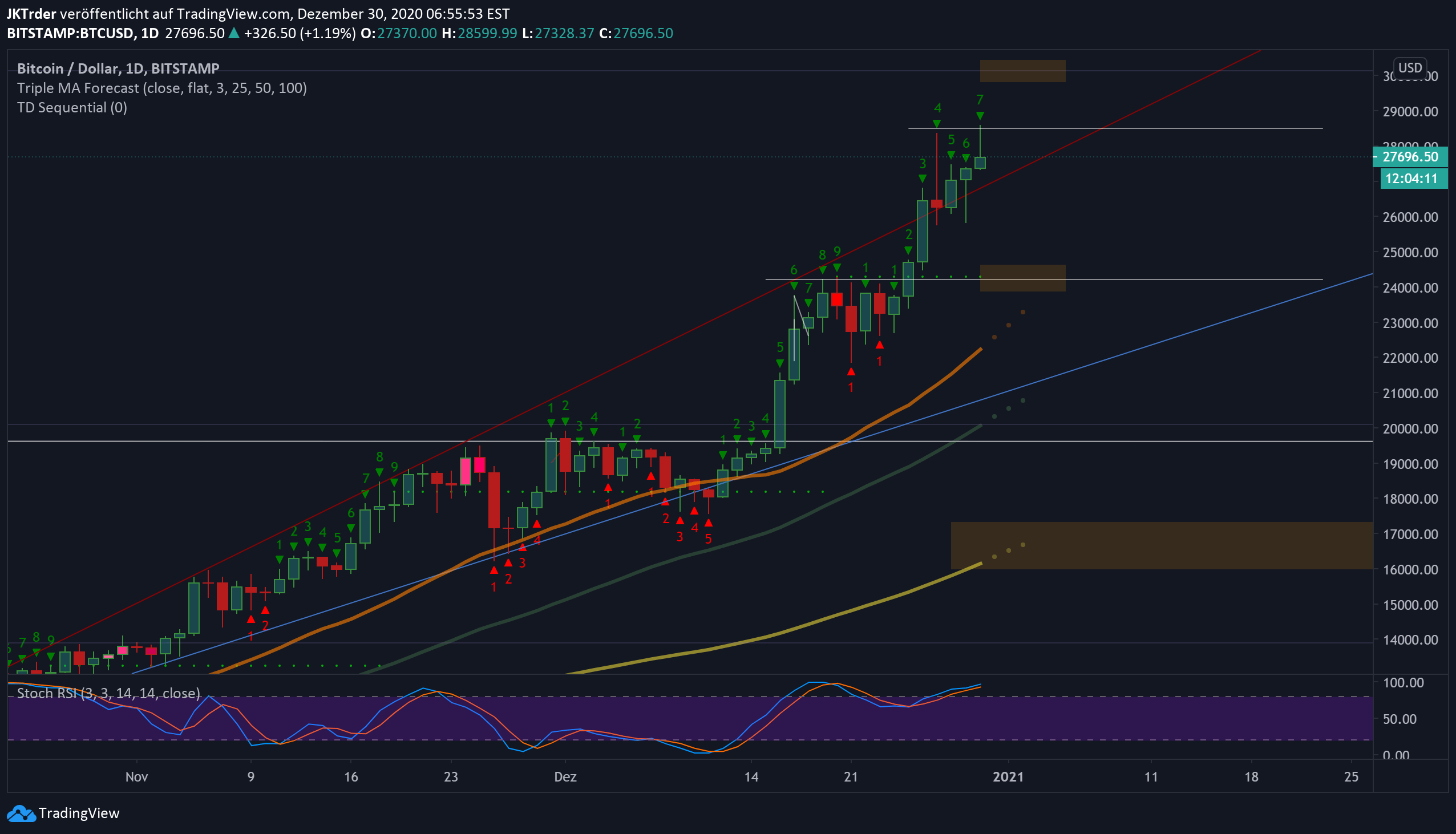The height and width of the screenshot is (834, 1456).
Task: Click the 26000.00 price axis label
Action: pyautogui.click(x=1410, y=217)
